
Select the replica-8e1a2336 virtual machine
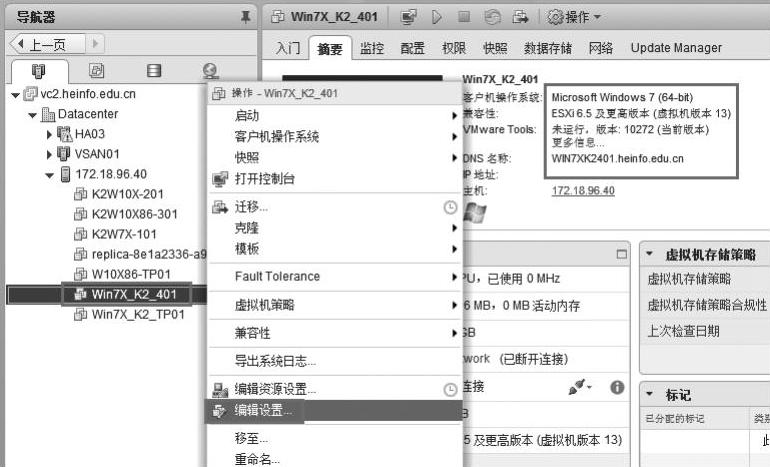[149, 254]
